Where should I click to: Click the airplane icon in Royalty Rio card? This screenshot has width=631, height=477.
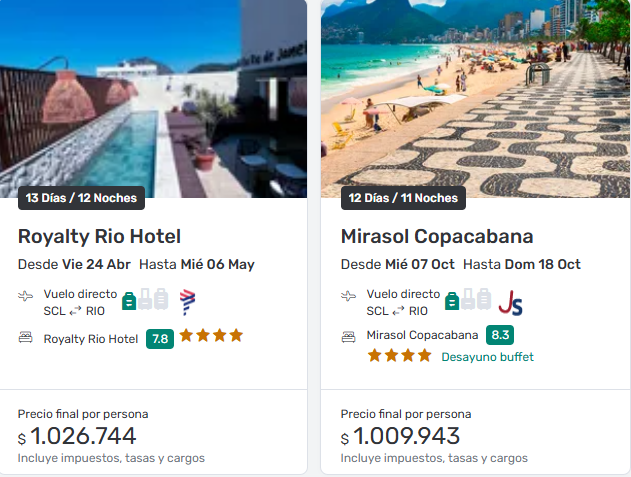(26, 296)
